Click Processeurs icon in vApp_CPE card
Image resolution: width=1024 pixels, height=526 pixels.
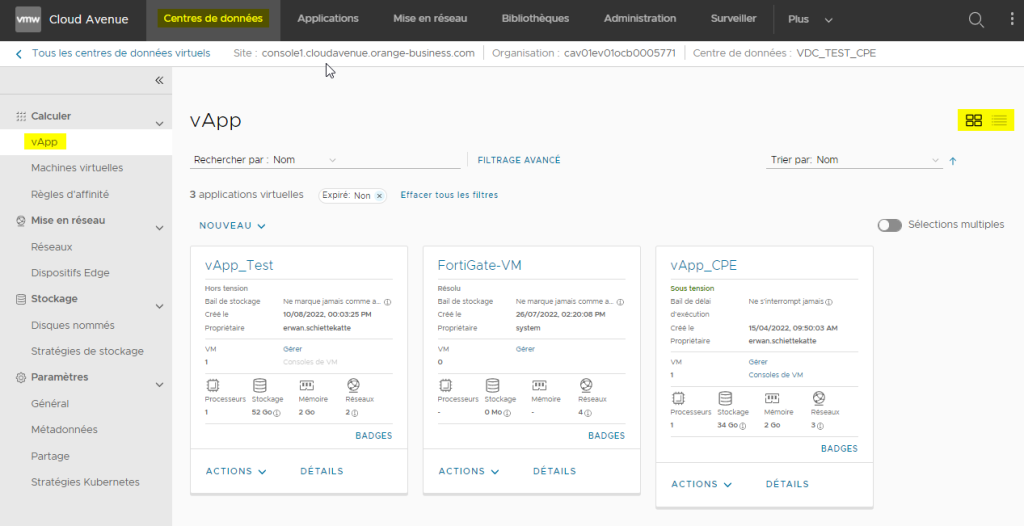pyautogui.click(x=678, y=398)
